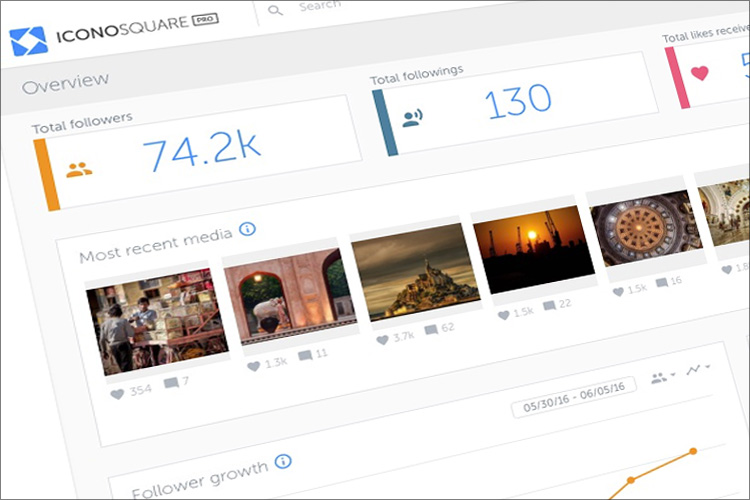Click comment icon showing 7 comments

point(171,383)
